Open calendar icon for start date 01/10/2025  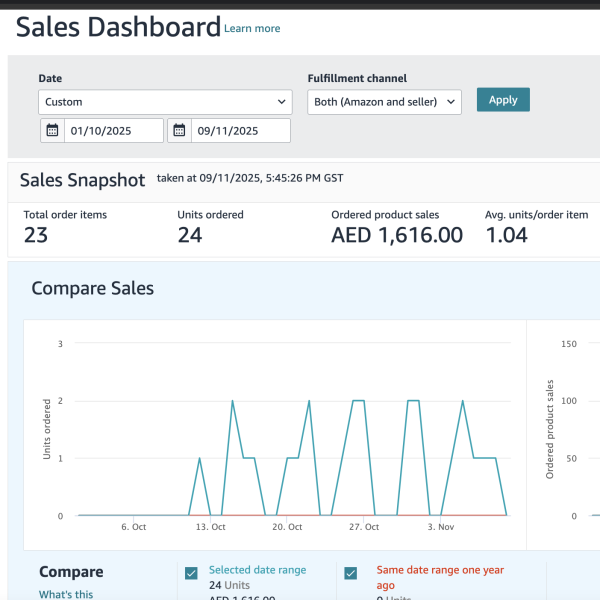pyautogui.click(x=53, y=130)
